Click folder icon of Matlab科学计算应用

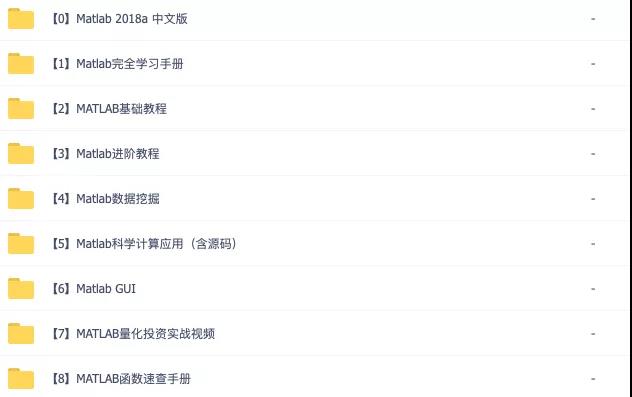point(21,243)
